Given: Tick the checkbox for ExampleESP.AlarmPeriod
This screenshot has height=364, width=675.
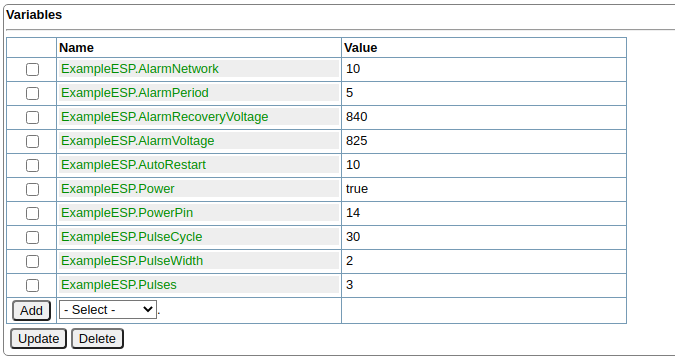Looking at the screenshot, I should (32, 93).
